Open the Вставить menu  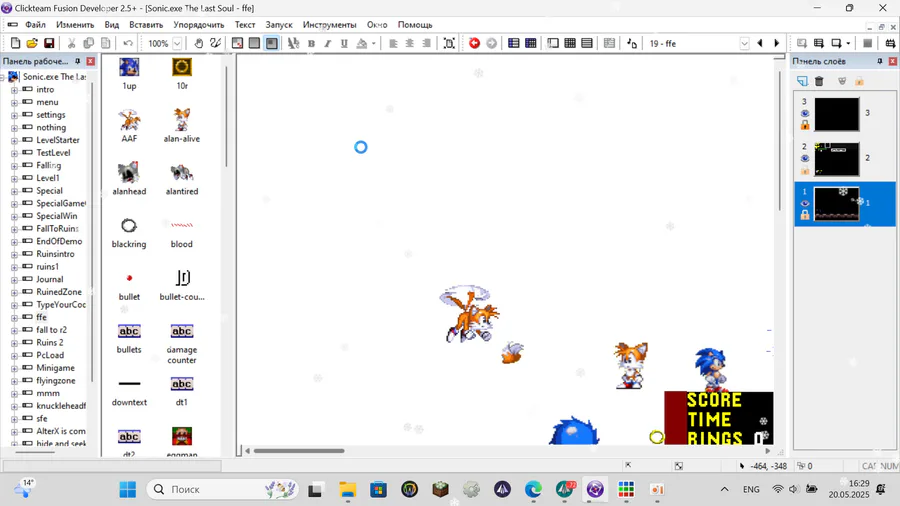click(146, 25)
